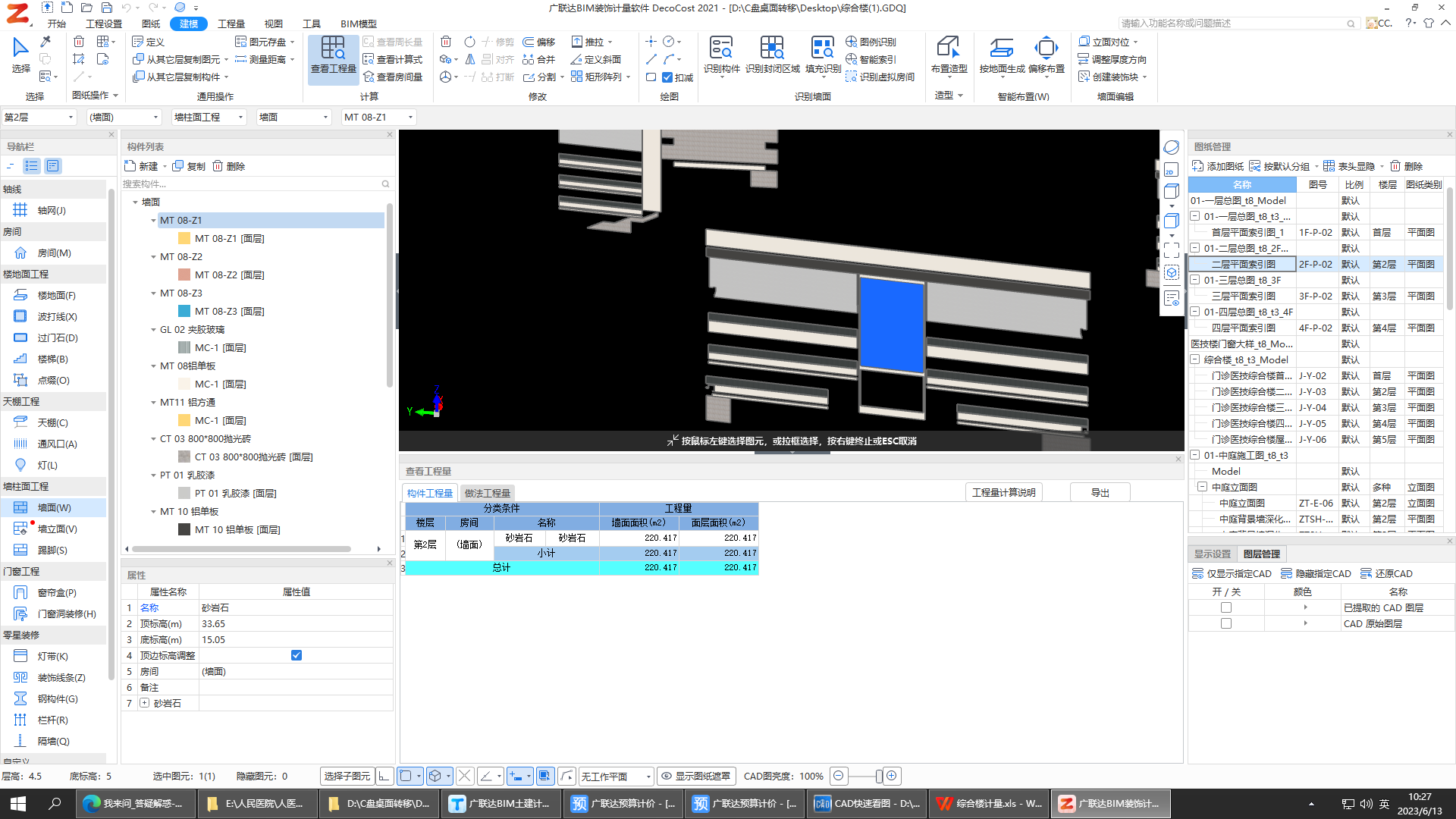Open CAD快速看图 in the Windows taskbar
Viewport: 1456px width, 819px height.
(866, 804)
